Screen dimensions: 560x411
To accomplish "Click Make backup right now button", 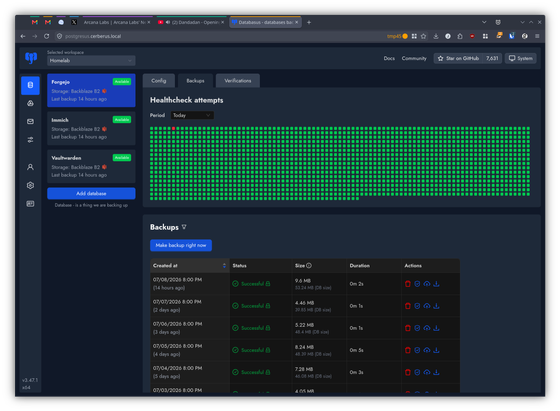I will pyautogui.click(x=181, y=245).
